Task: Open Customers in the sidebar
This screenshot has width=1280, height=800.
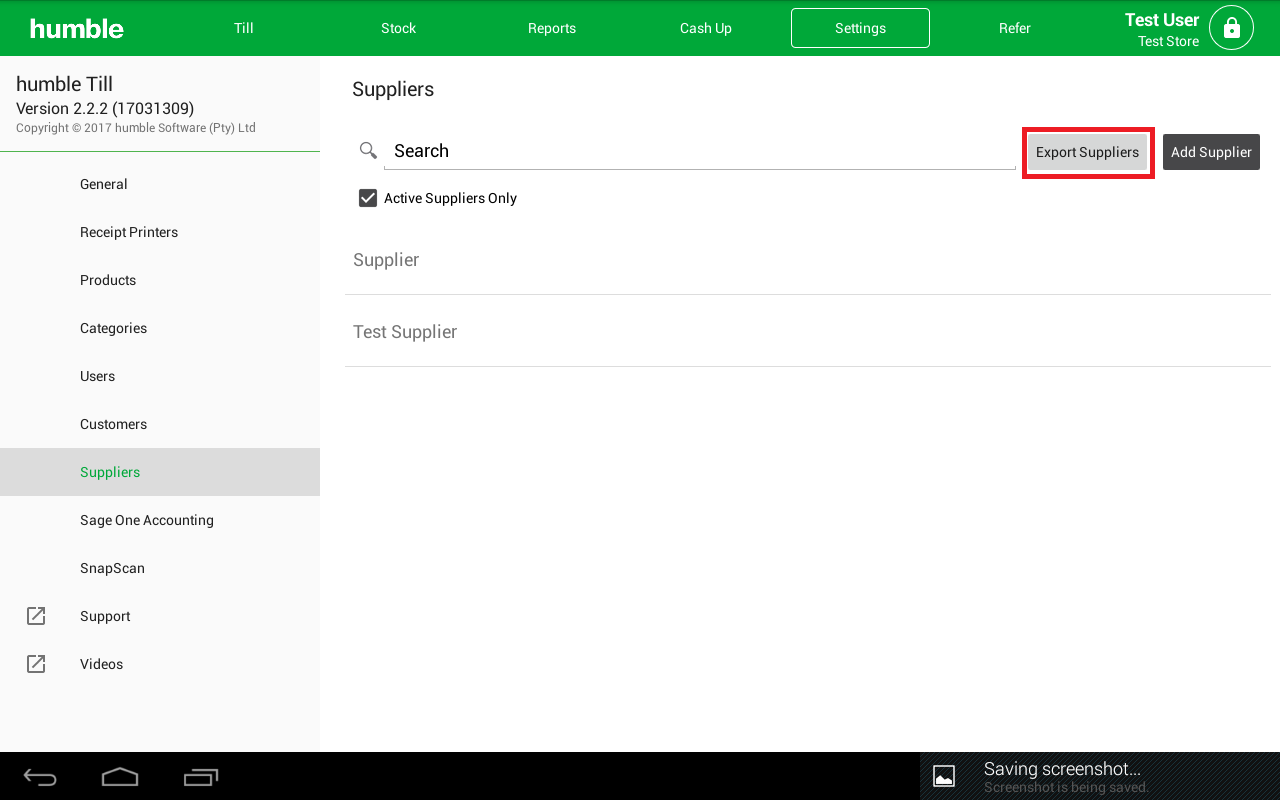Action: click(160, 424)
